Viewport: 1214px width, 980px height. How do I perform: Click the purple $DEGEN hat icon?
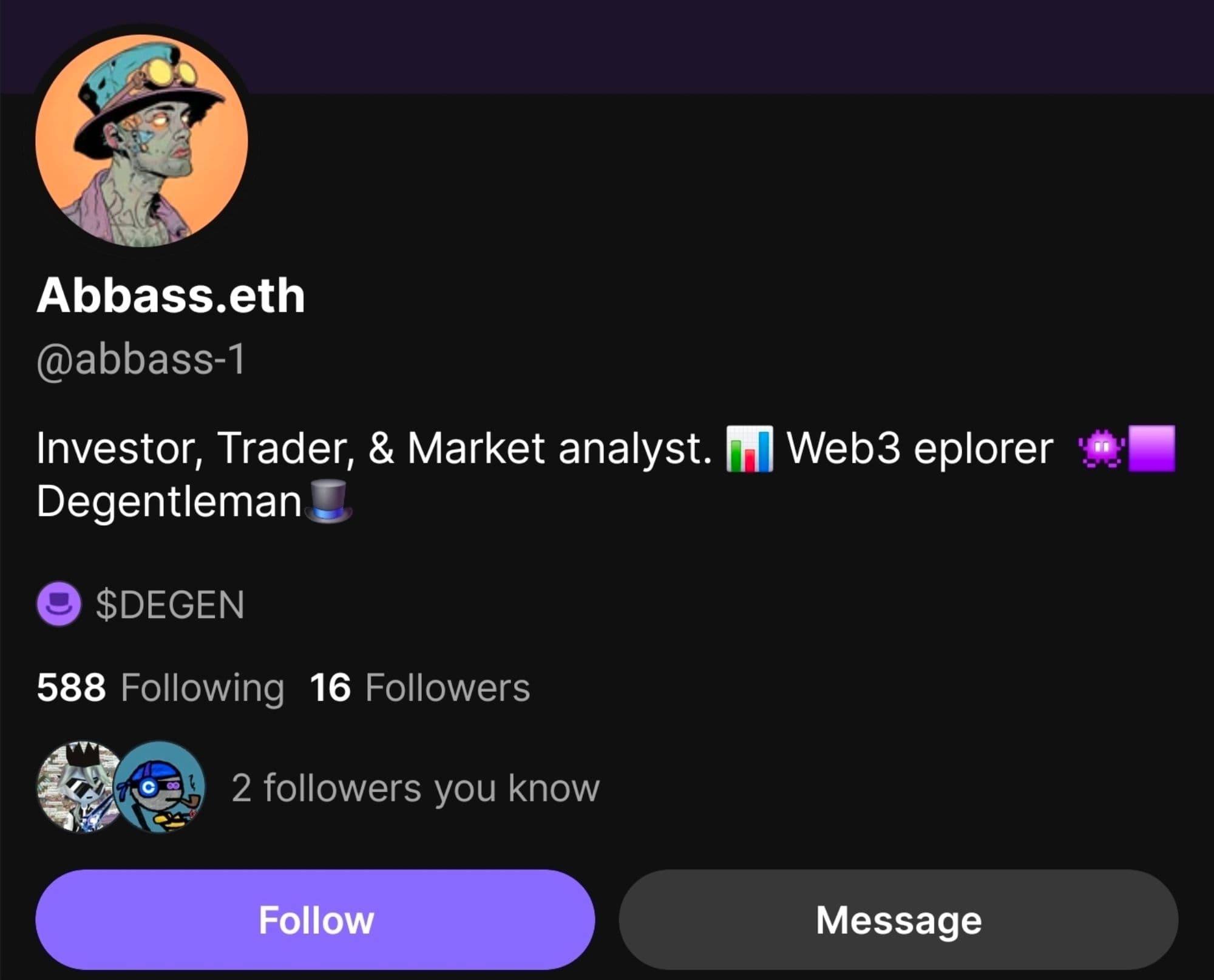(59, 604)
